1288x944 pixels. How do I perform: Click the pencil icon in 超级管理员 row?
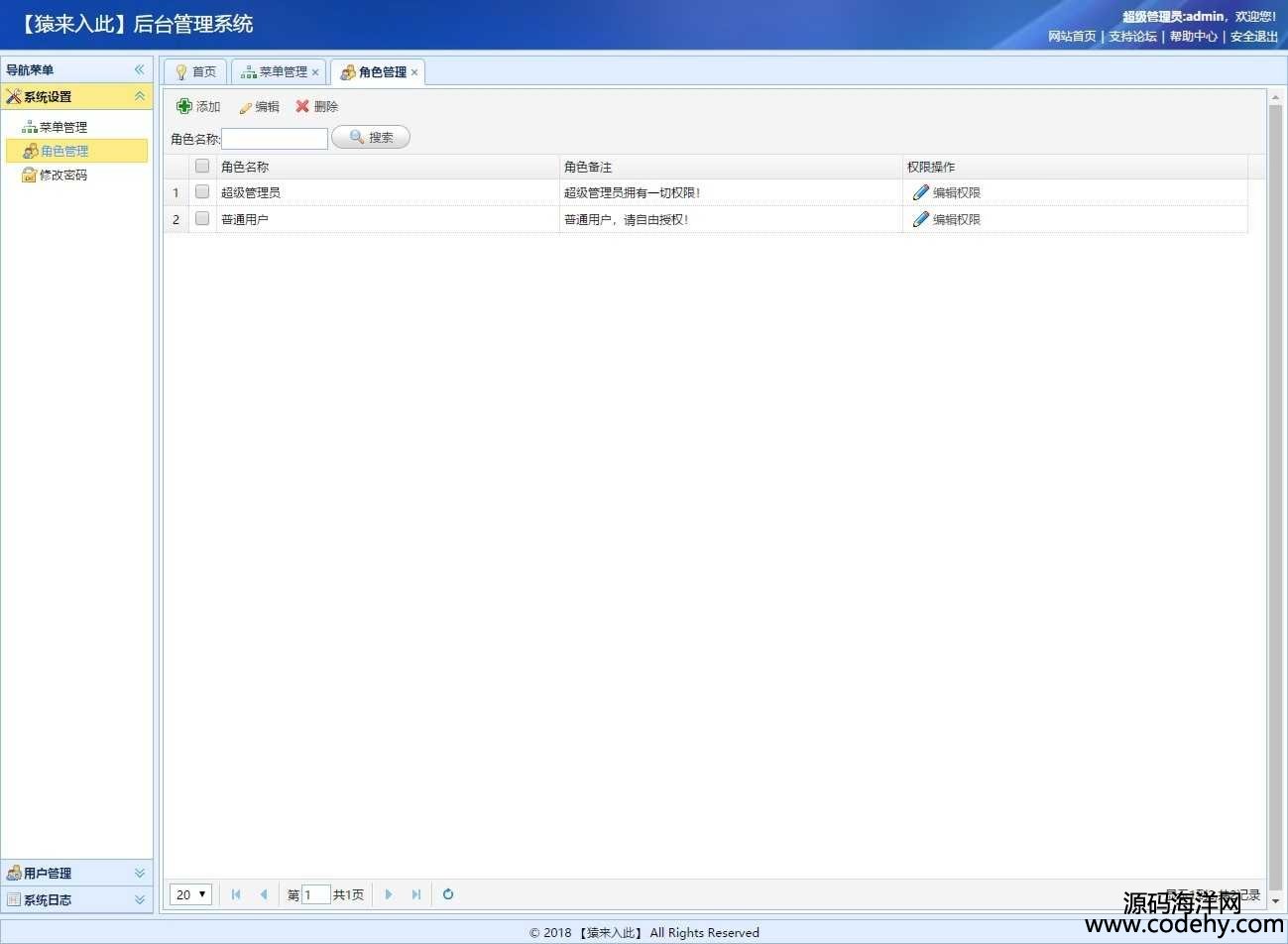coord(921,192)
